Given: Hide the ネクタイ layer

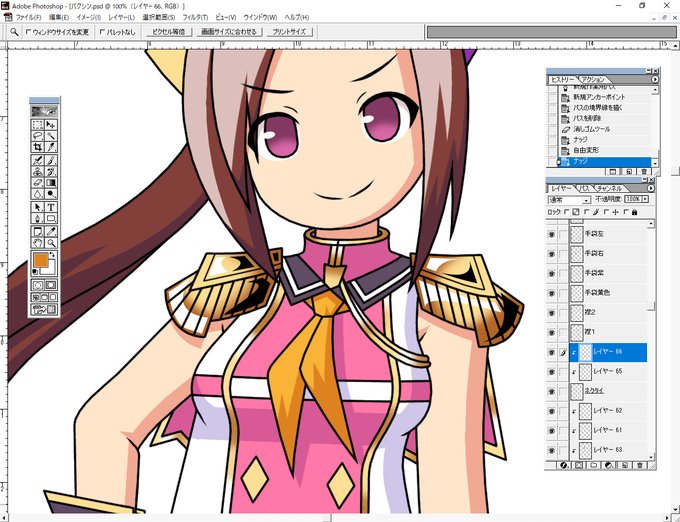Looking at the screenshot, I should [x=552, y=392].
